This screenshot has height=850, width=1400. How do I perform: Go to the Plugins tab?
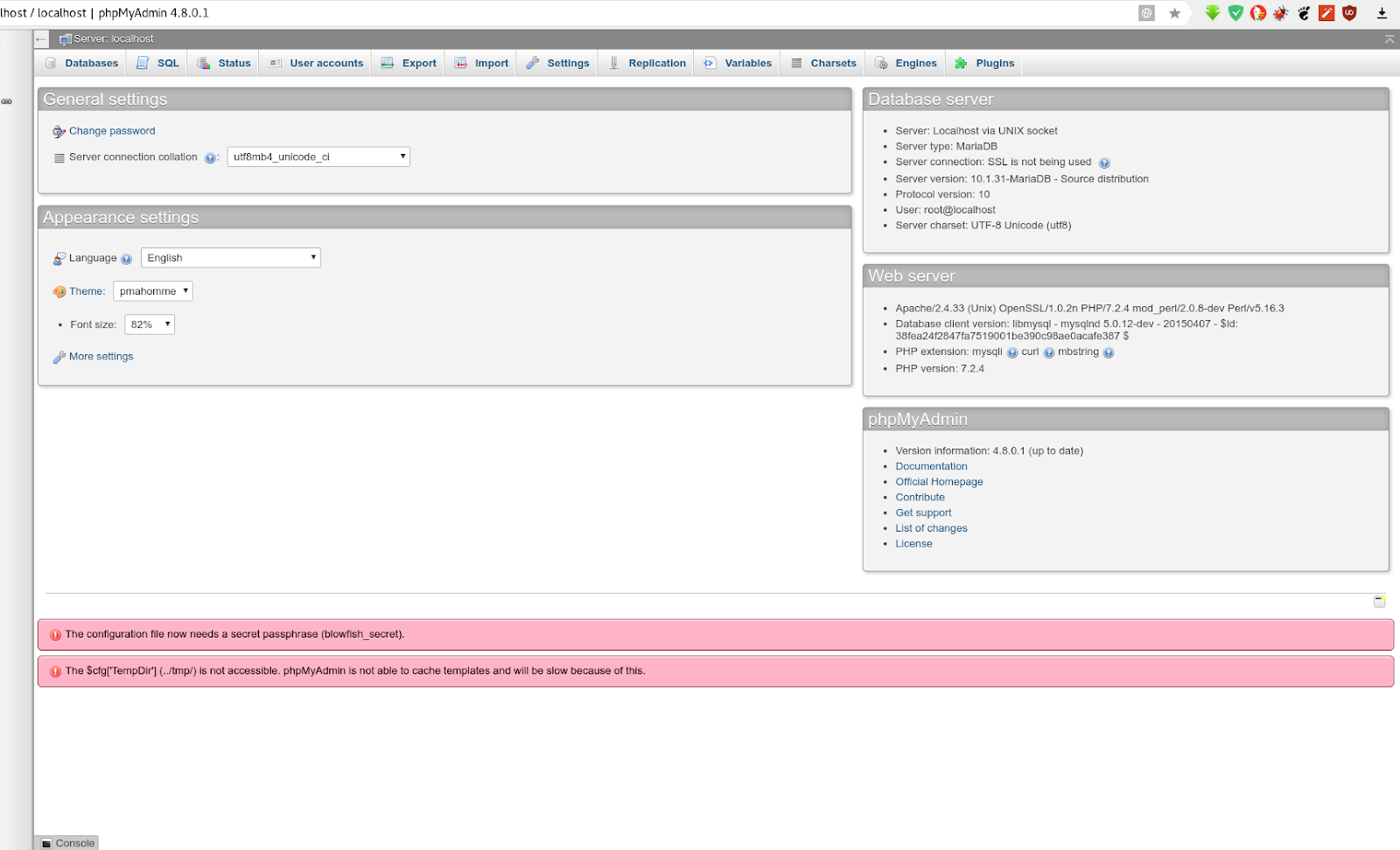(x=984, y=63)
